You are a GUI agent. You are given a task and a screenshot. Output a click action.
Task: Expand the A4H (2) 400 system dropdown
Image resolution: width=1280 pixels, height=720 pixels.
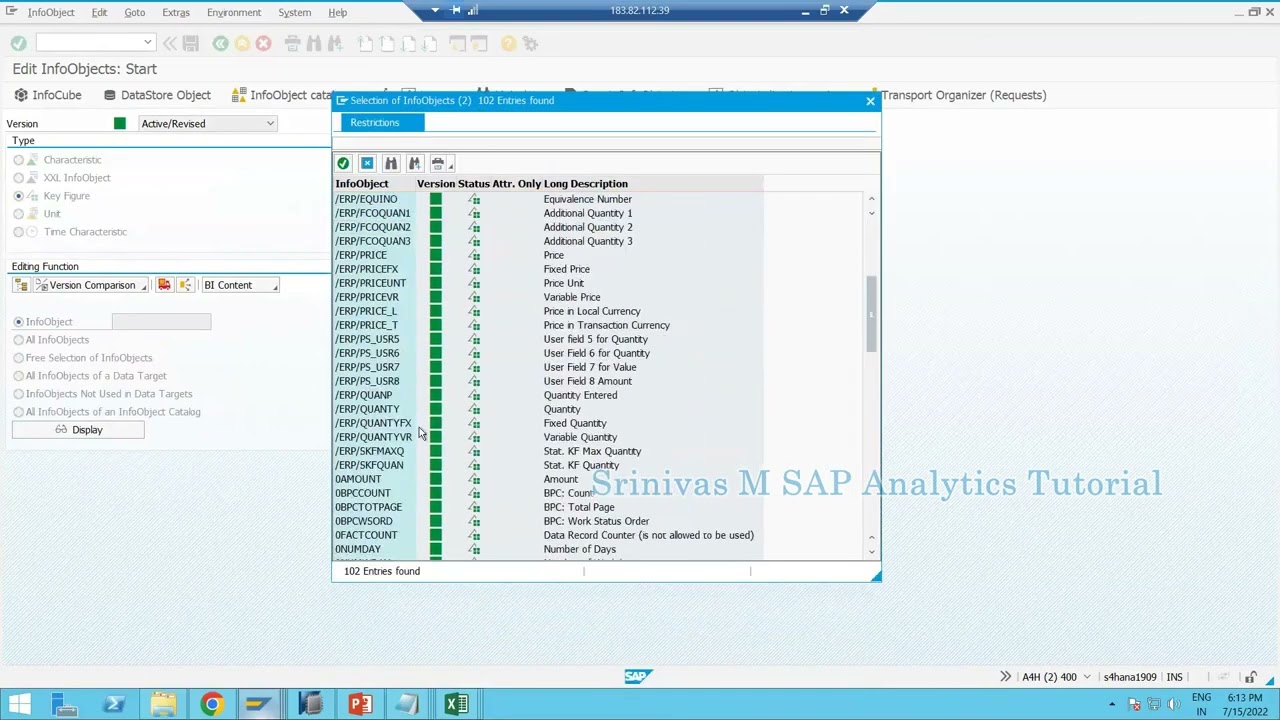tap(1087, 677)
